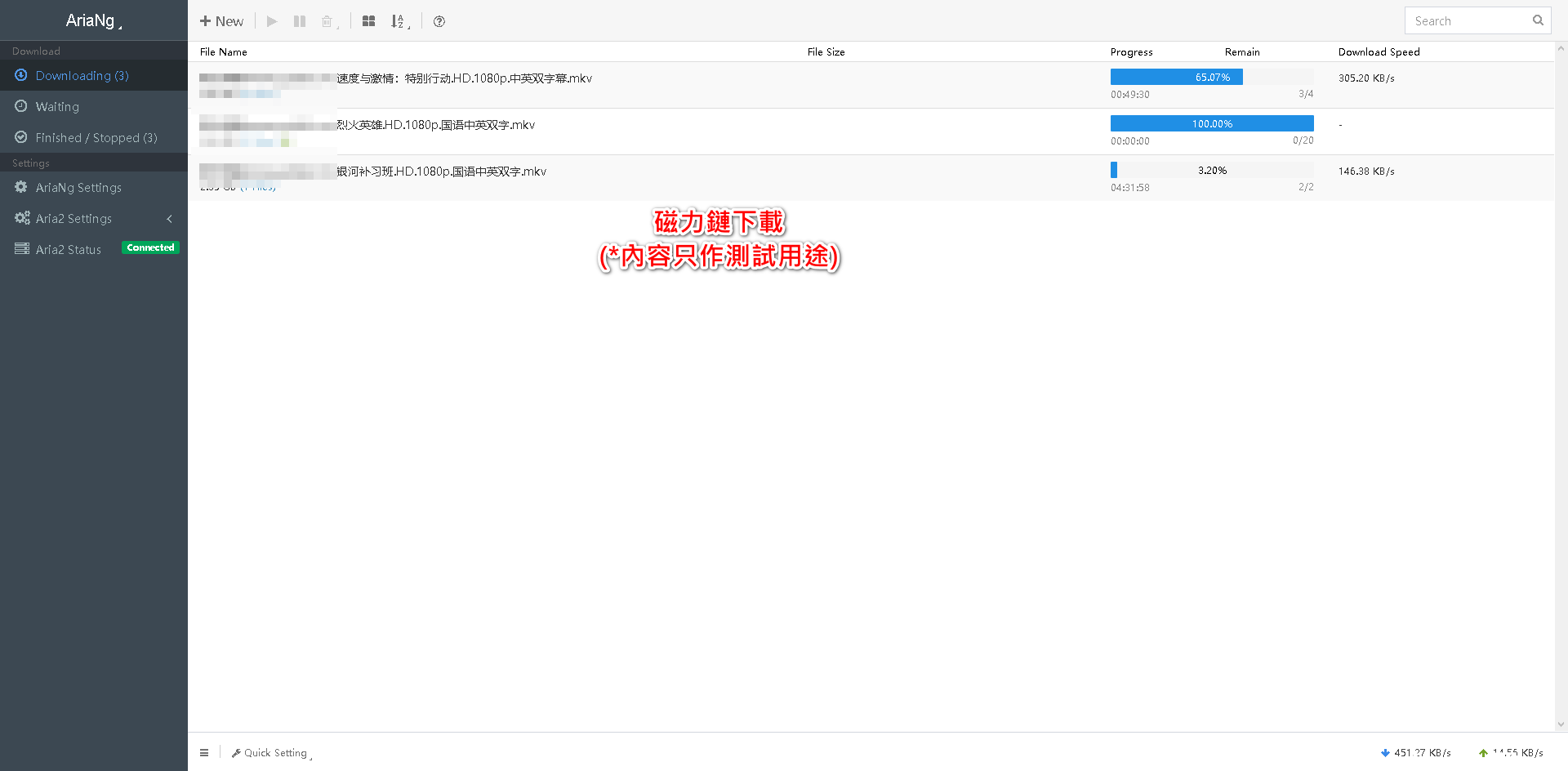Click the New download button
Viewport: 1568px width, 771px height.
[221, 21]
